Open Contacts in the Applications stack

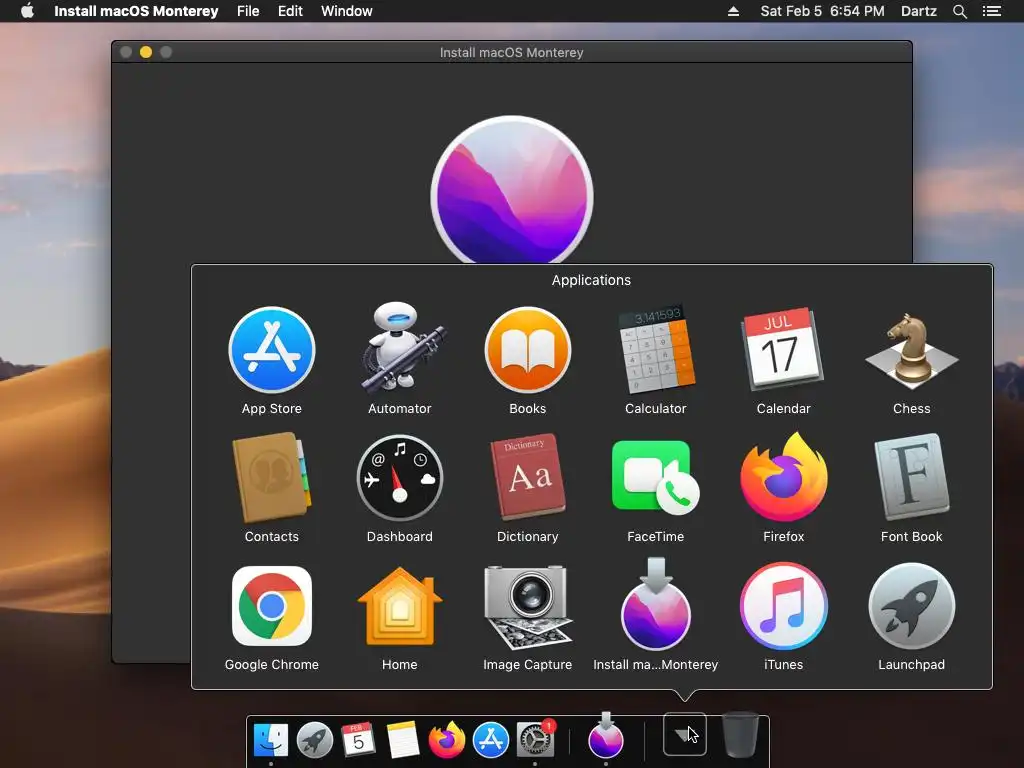pyautogui.click(x=271, y=477)
